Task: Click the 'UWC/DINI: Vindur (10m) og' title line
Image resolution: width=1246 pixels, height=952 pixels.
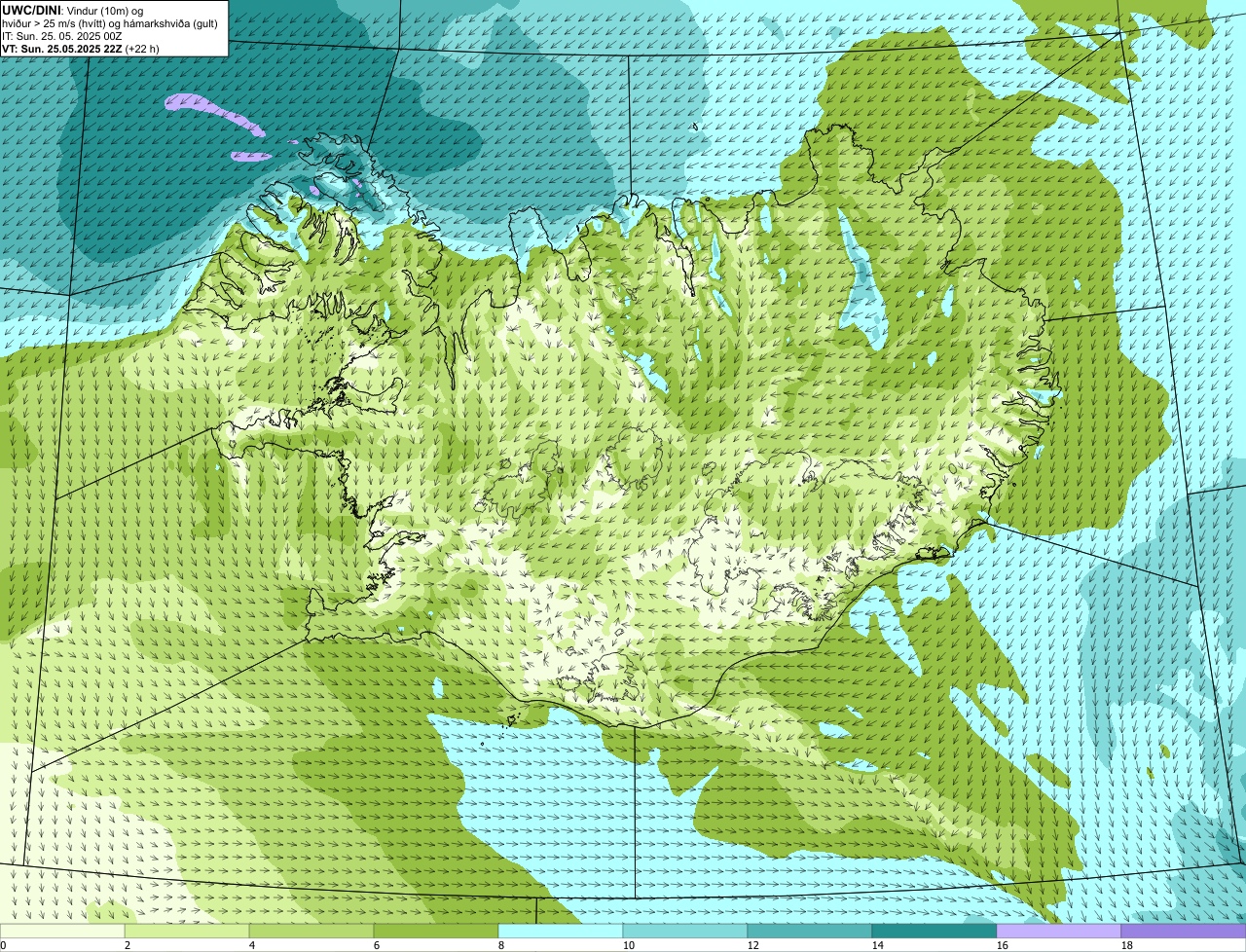Action: (x=73, y=10)
